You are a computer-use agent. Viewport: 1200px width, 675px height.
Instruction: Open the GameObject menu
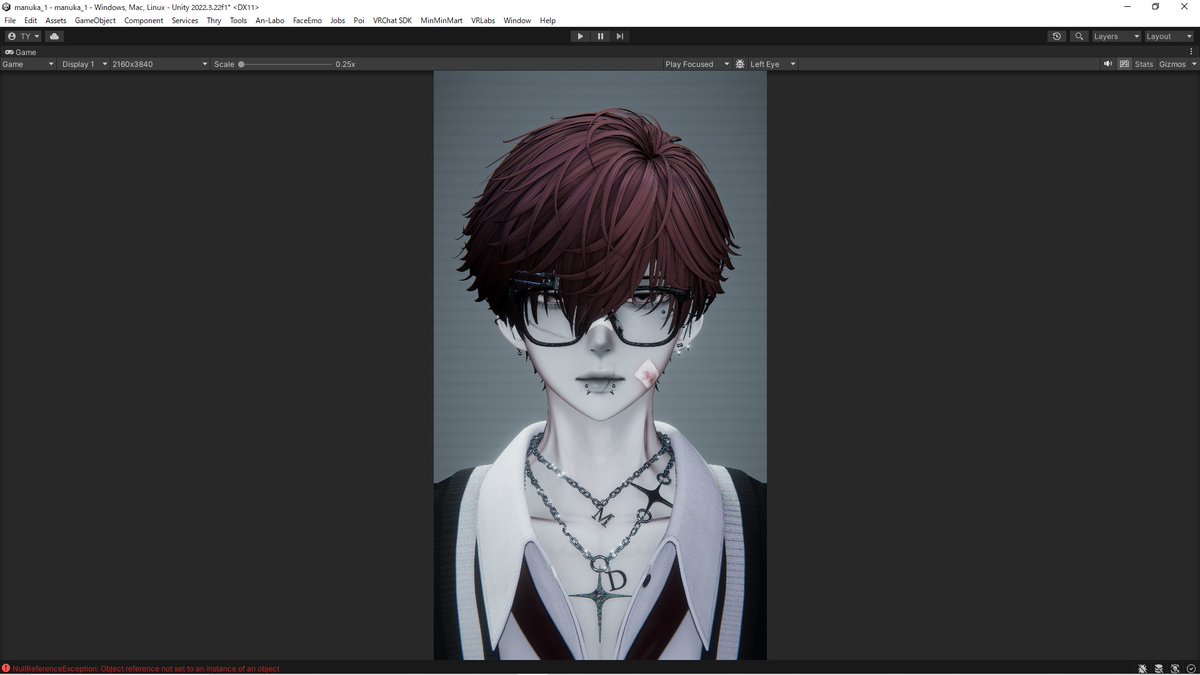[95, 20]
